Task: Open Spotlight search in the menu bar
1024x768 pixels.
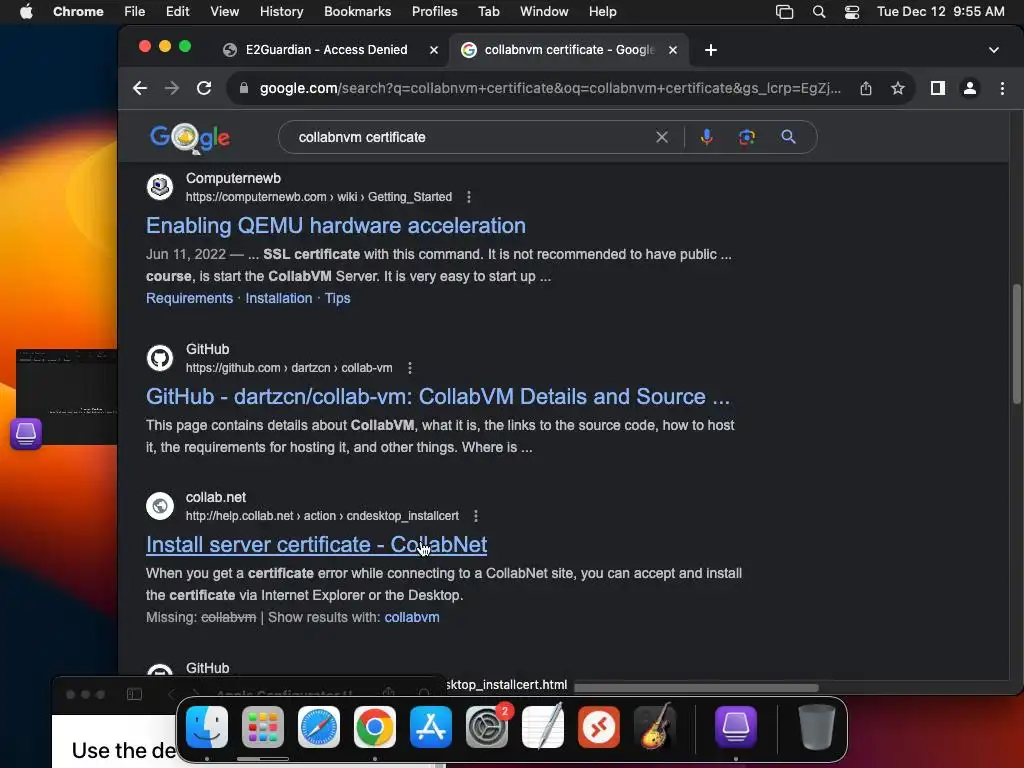Action: pos(818,12)
